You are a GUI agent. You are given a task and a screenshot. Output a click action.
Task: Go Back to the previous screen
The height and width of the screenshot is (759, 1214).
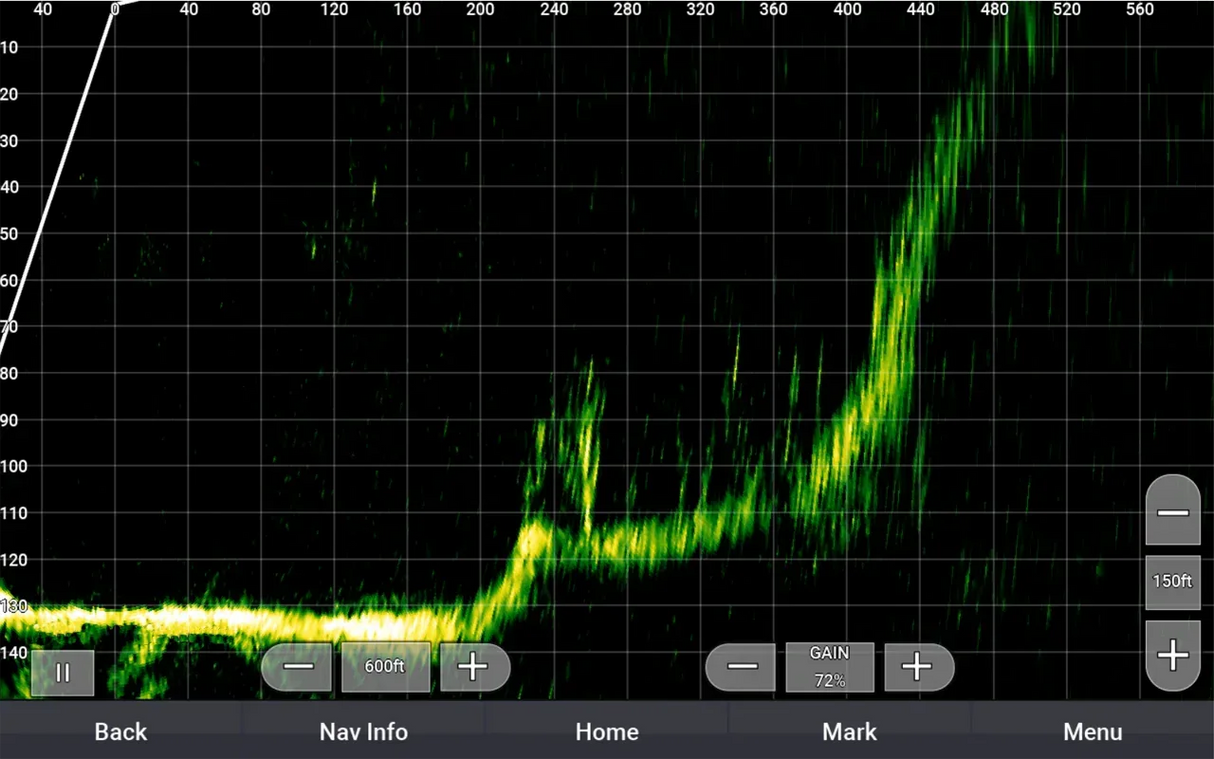[x=119, y=732]
